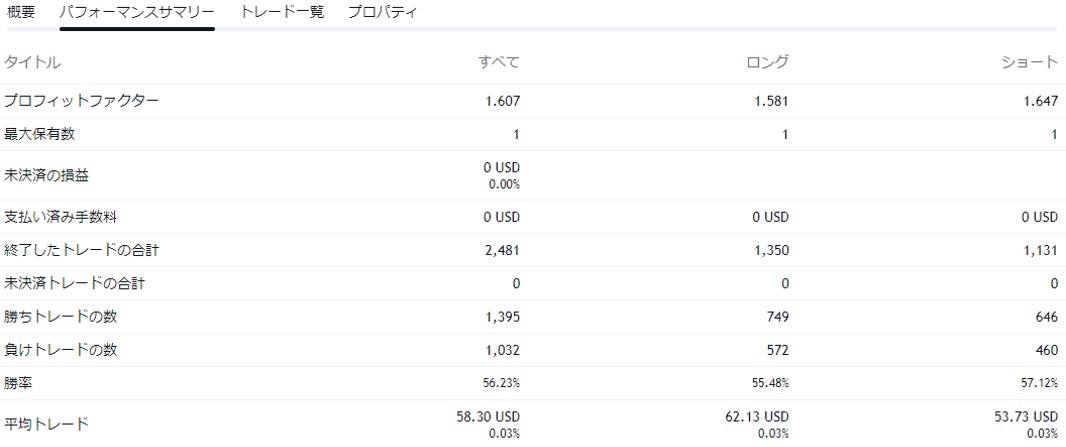
Task: Open the トレード一覧 tab
Action: (x=282, y=13)
